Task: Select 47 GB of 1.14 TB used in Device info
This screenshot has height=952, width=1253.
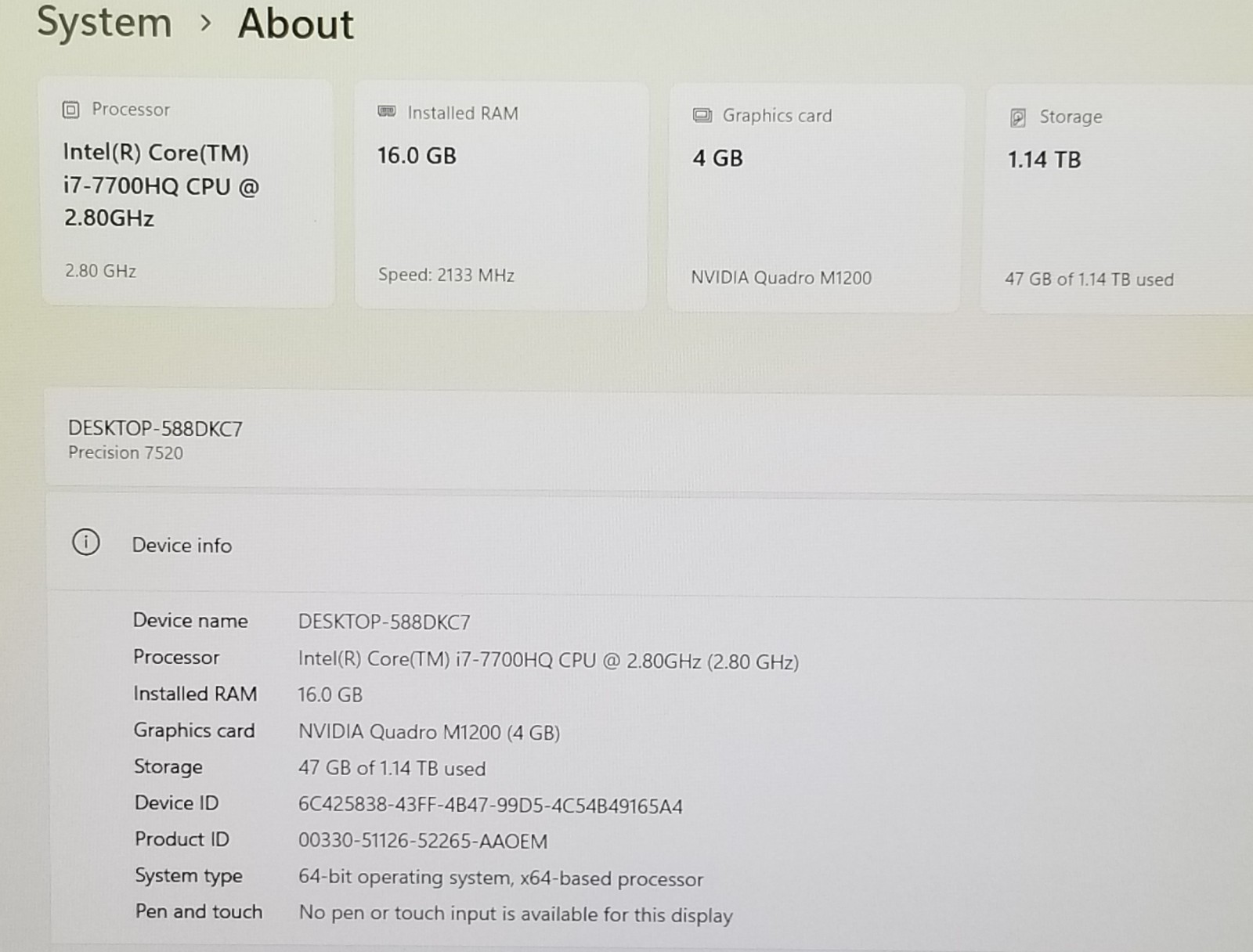Action: pos(392,768)
